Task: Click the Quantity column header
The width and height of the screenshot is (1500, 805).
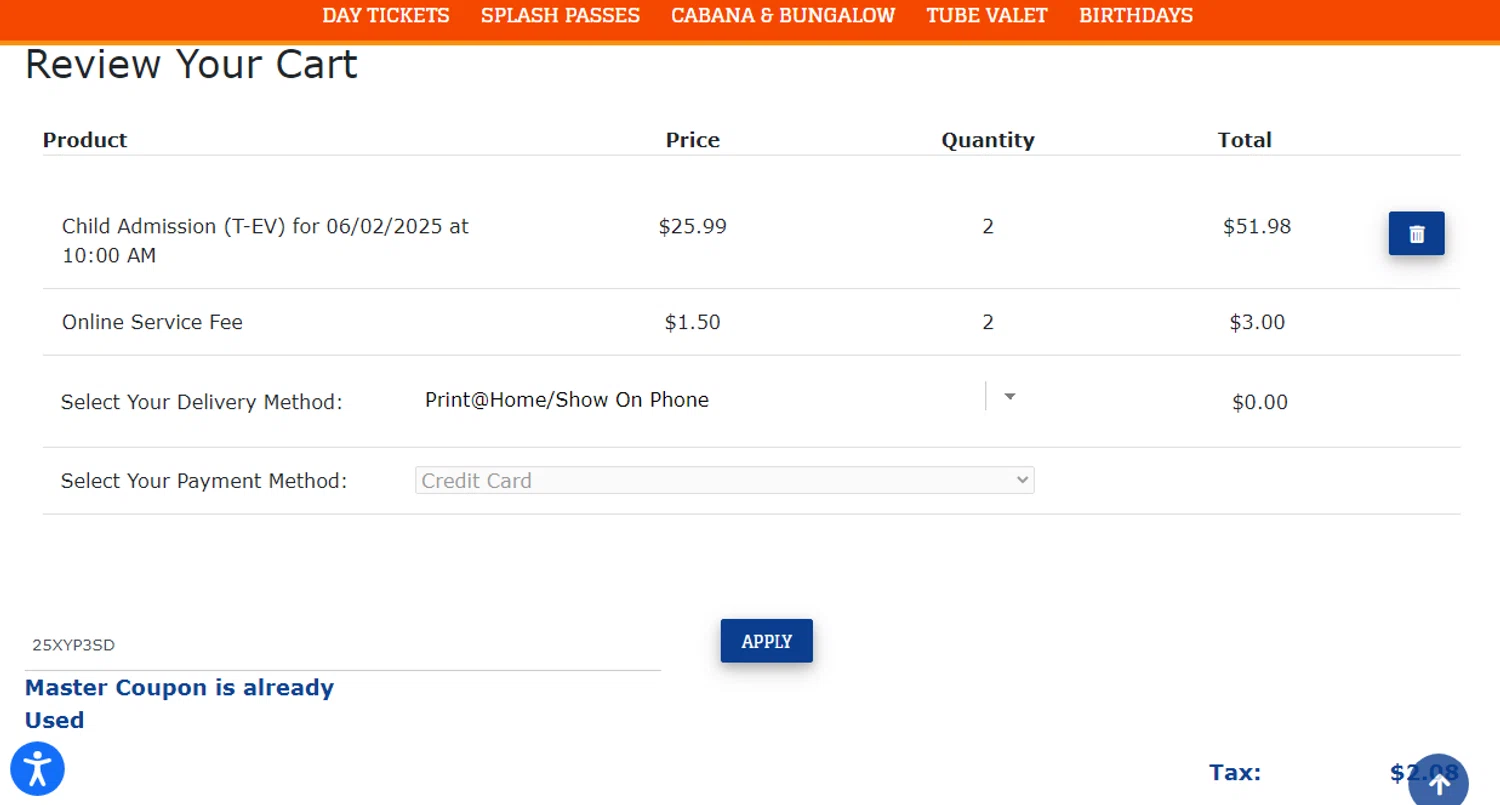Action: 988,140
